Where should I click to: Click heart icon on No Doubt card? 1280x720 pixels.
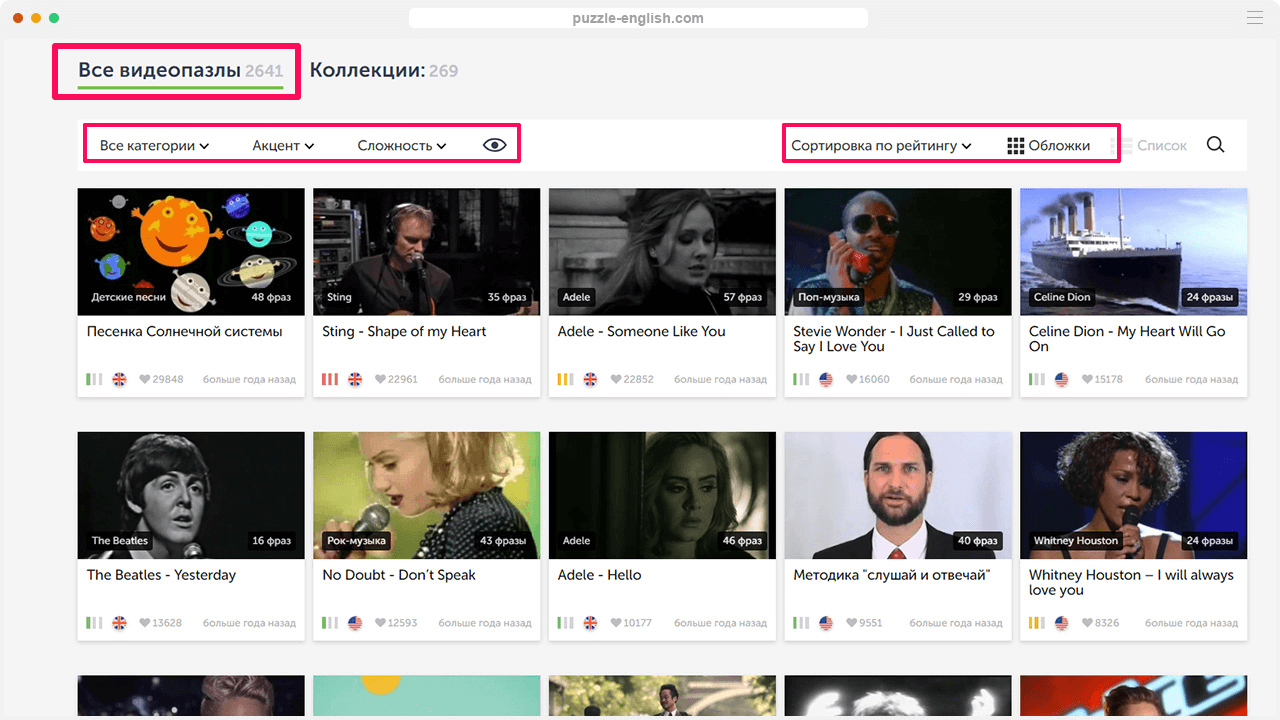point(380,623)
